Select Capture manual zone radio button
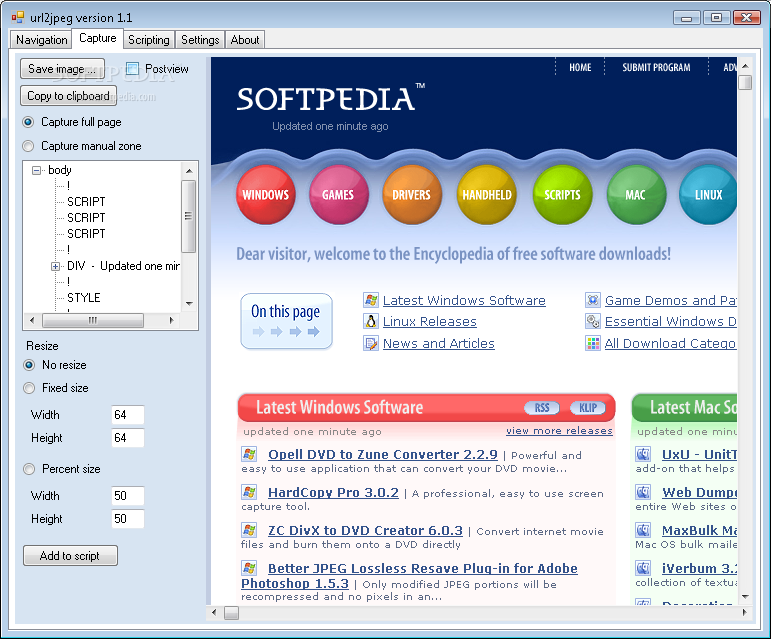This screenshot has width=771, height=639. [28, 146]
